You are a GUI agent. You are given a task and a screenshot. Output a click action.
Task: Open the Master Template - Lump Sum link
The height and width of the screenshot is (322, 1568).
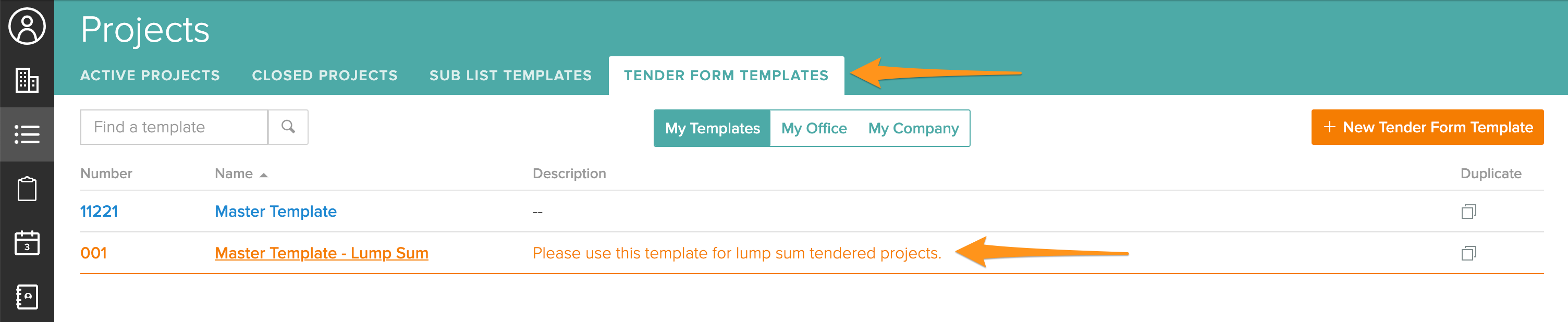pyautogui.click(x=322, y=253)
